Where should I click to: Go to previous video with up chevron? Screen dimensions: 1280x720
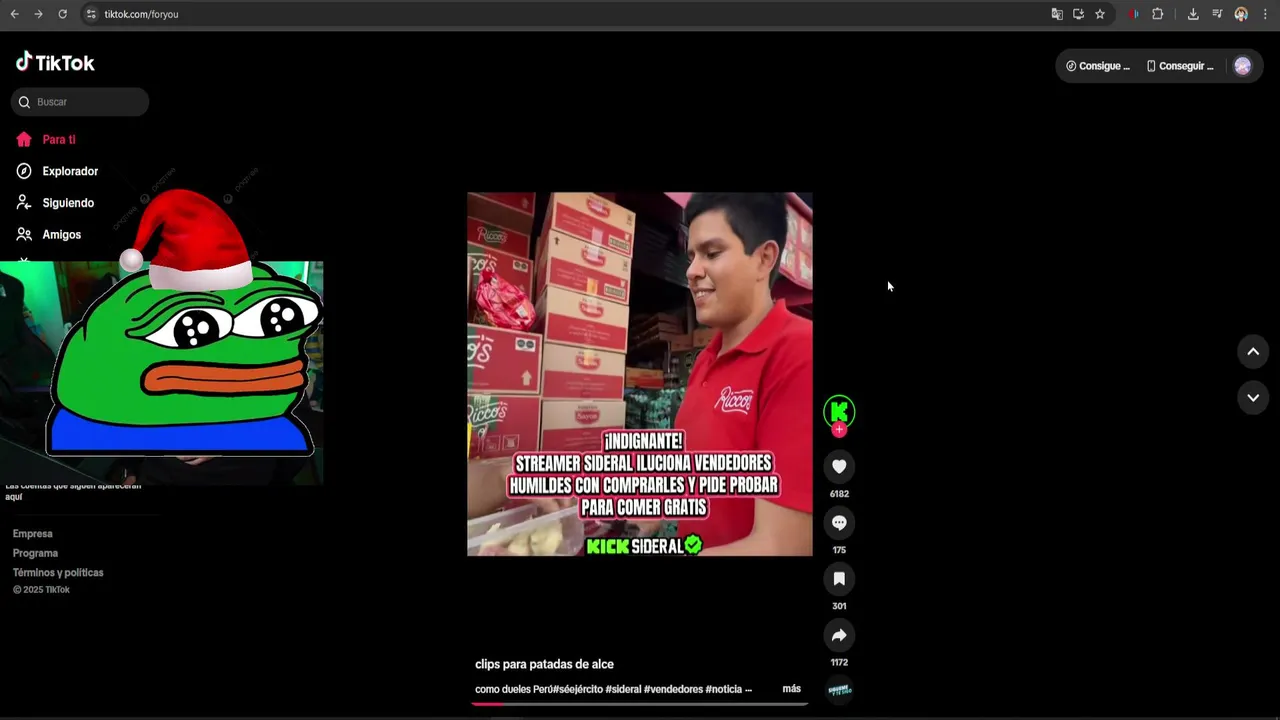pyautogui.click(x=1253, y=351)
